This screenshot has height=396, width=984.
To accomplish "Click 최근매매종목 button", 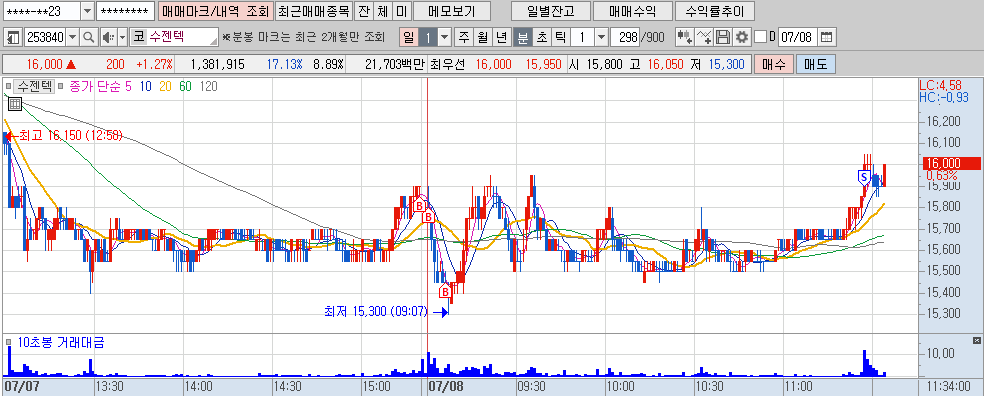I will point(313,11).
